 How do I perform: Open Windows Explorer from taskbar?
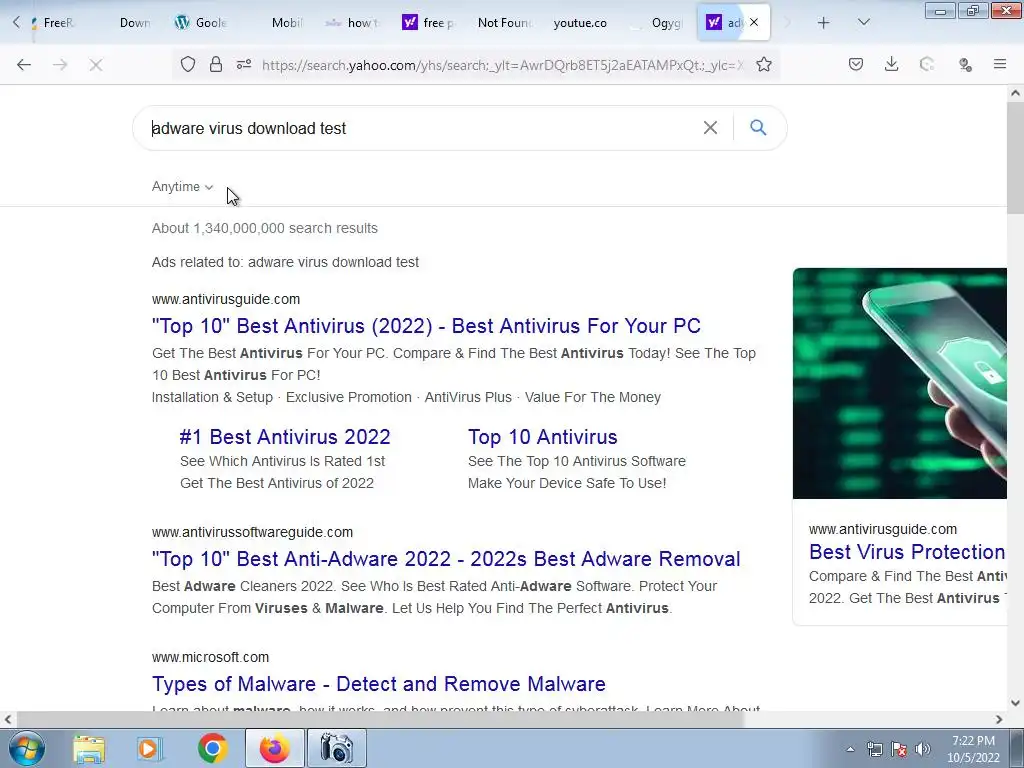[x=89, y=748]
